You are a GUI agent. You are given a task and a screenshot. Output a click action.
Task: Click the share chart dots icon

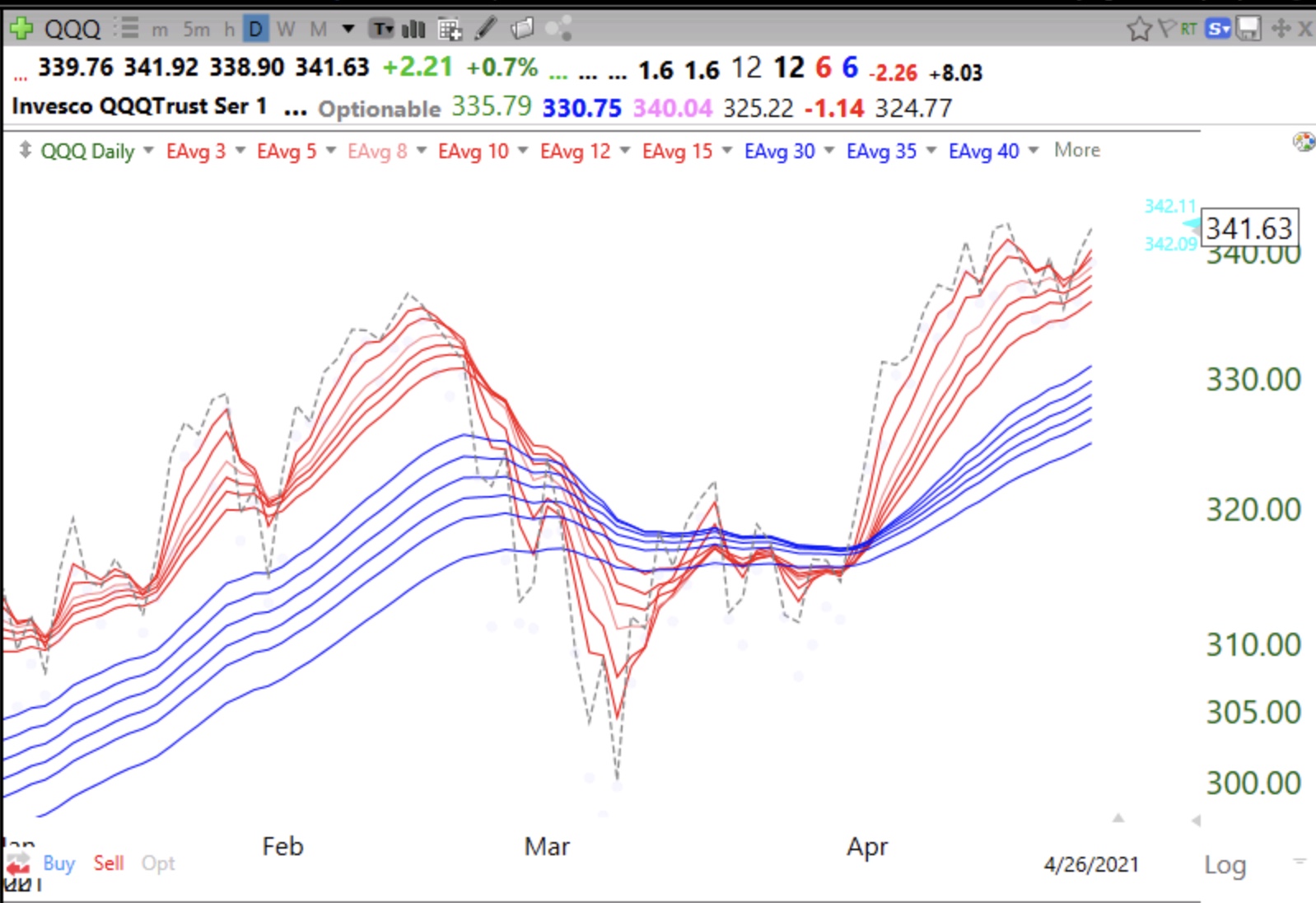tap(558, 29)
